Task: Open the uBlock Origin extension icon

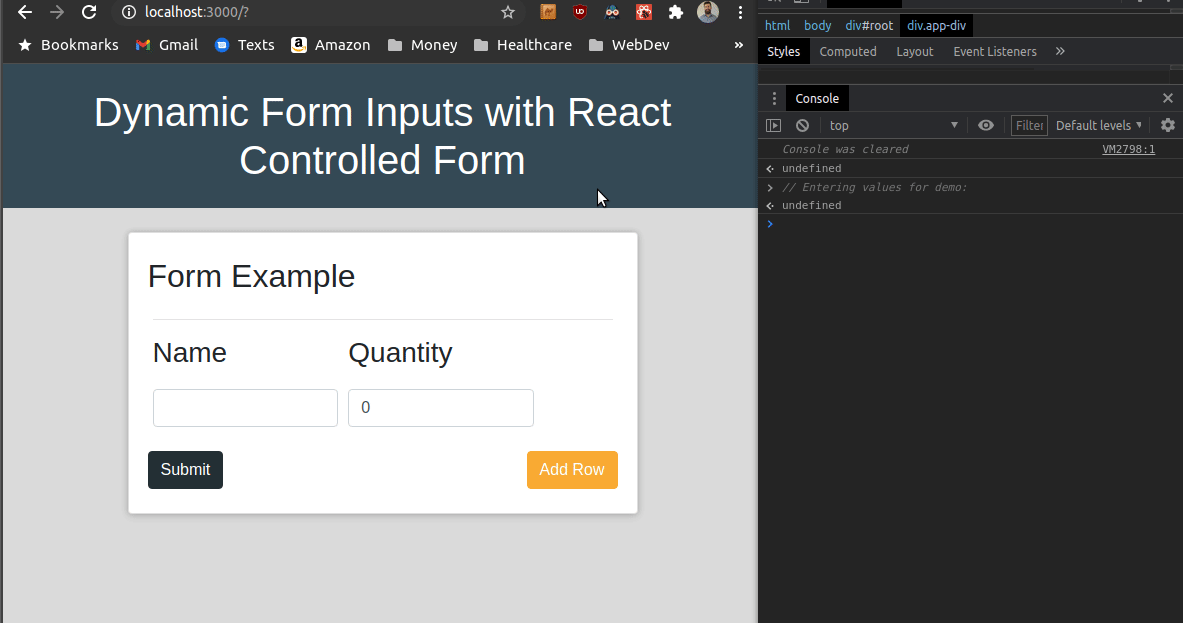Action: pos(579,12)
